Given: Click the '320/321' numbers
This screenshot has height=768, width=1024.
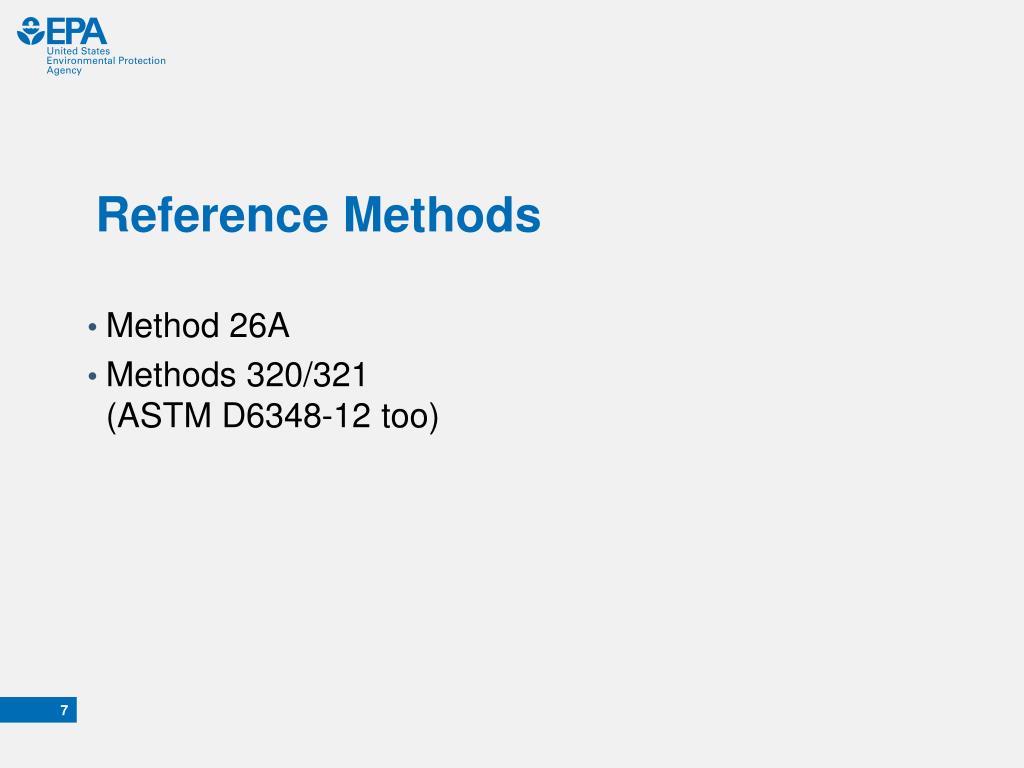Looking at the screenshot, I should (x=306, y=375).
